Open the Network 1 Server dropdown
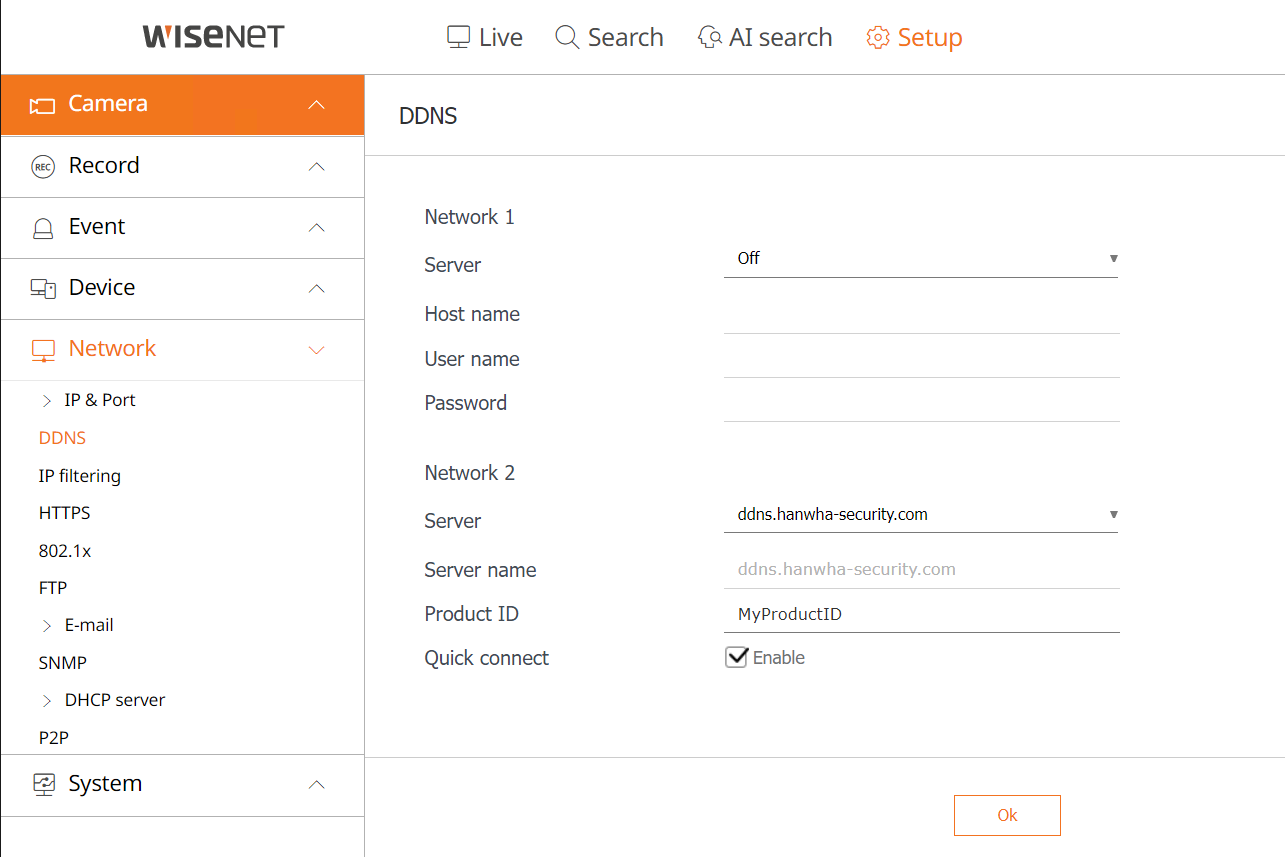Screen dimensions: 1285x857 [x=920, y=259]
